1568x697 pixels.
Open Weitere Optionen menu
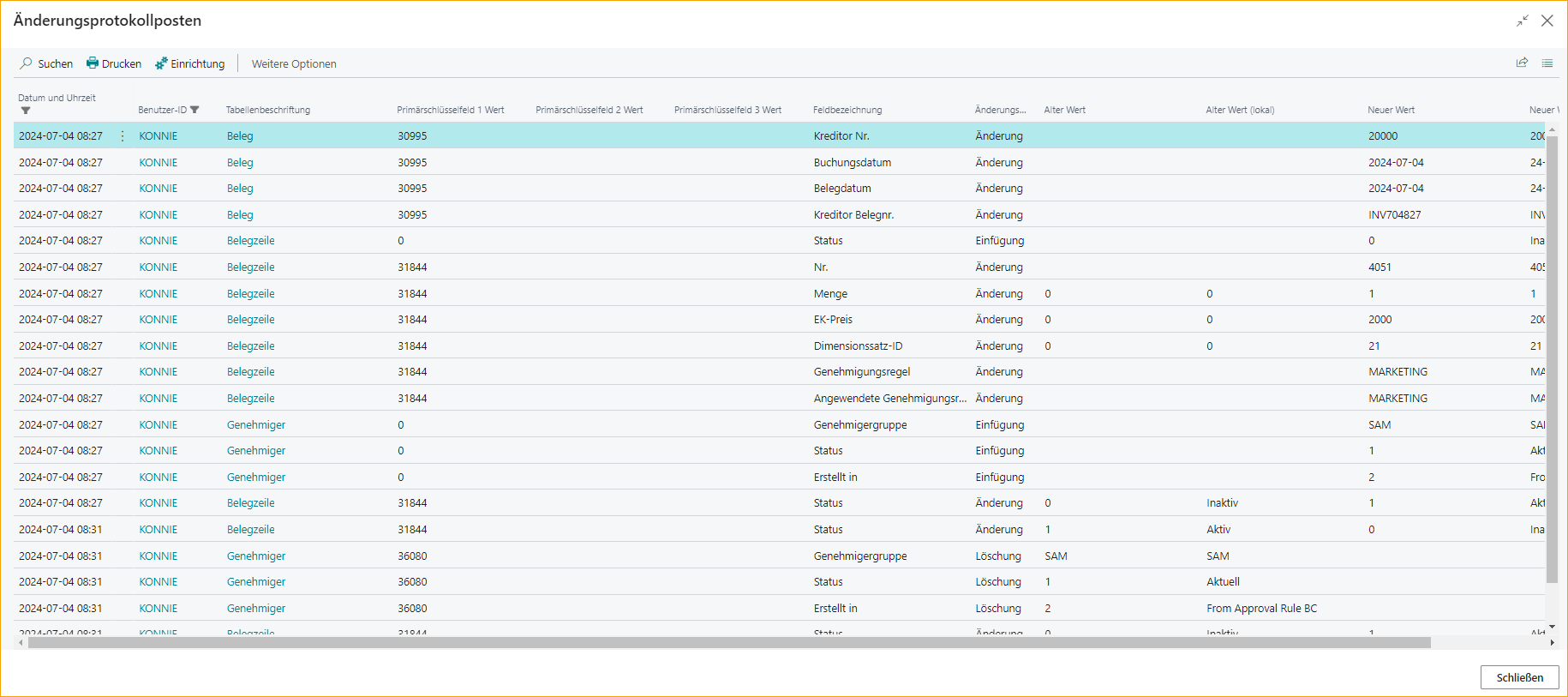(x=294, y=64)
